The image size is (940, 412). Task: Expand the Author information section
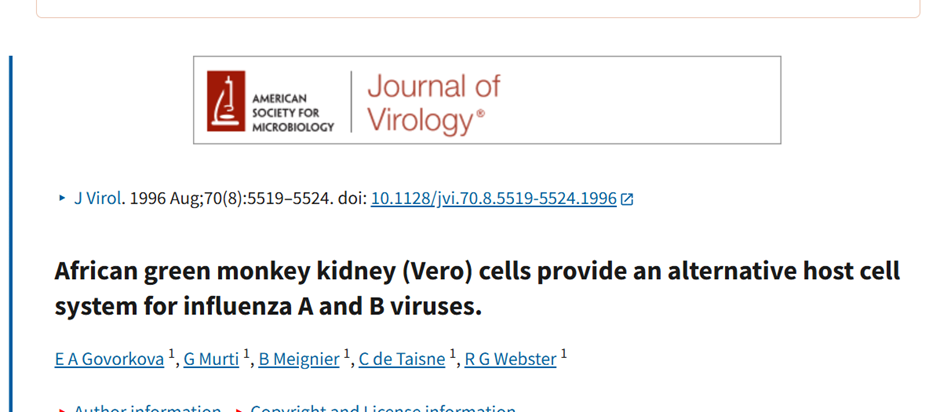pos(147,408)
